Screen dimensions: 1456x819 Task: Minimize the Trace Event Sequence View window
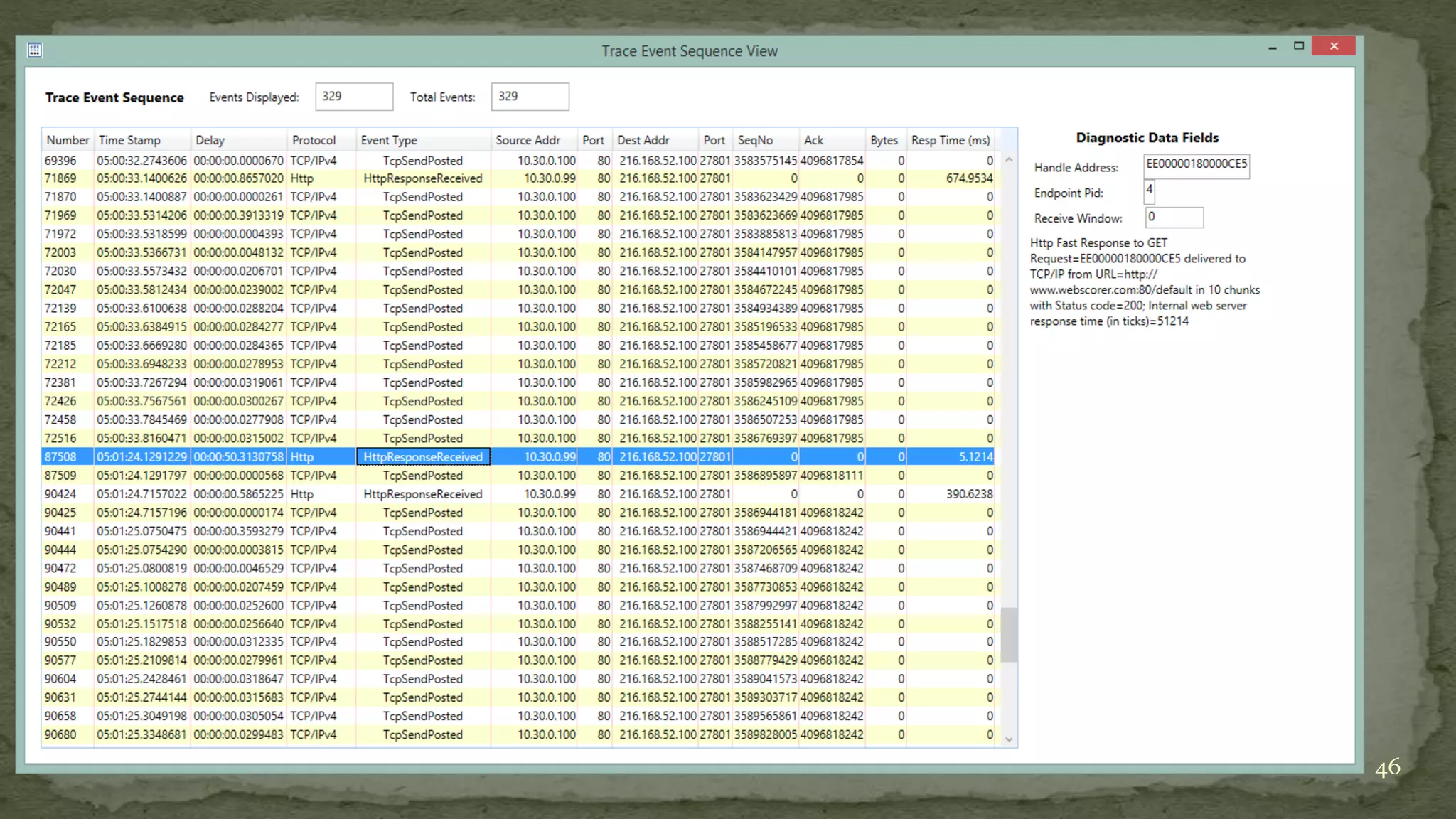1272,47
